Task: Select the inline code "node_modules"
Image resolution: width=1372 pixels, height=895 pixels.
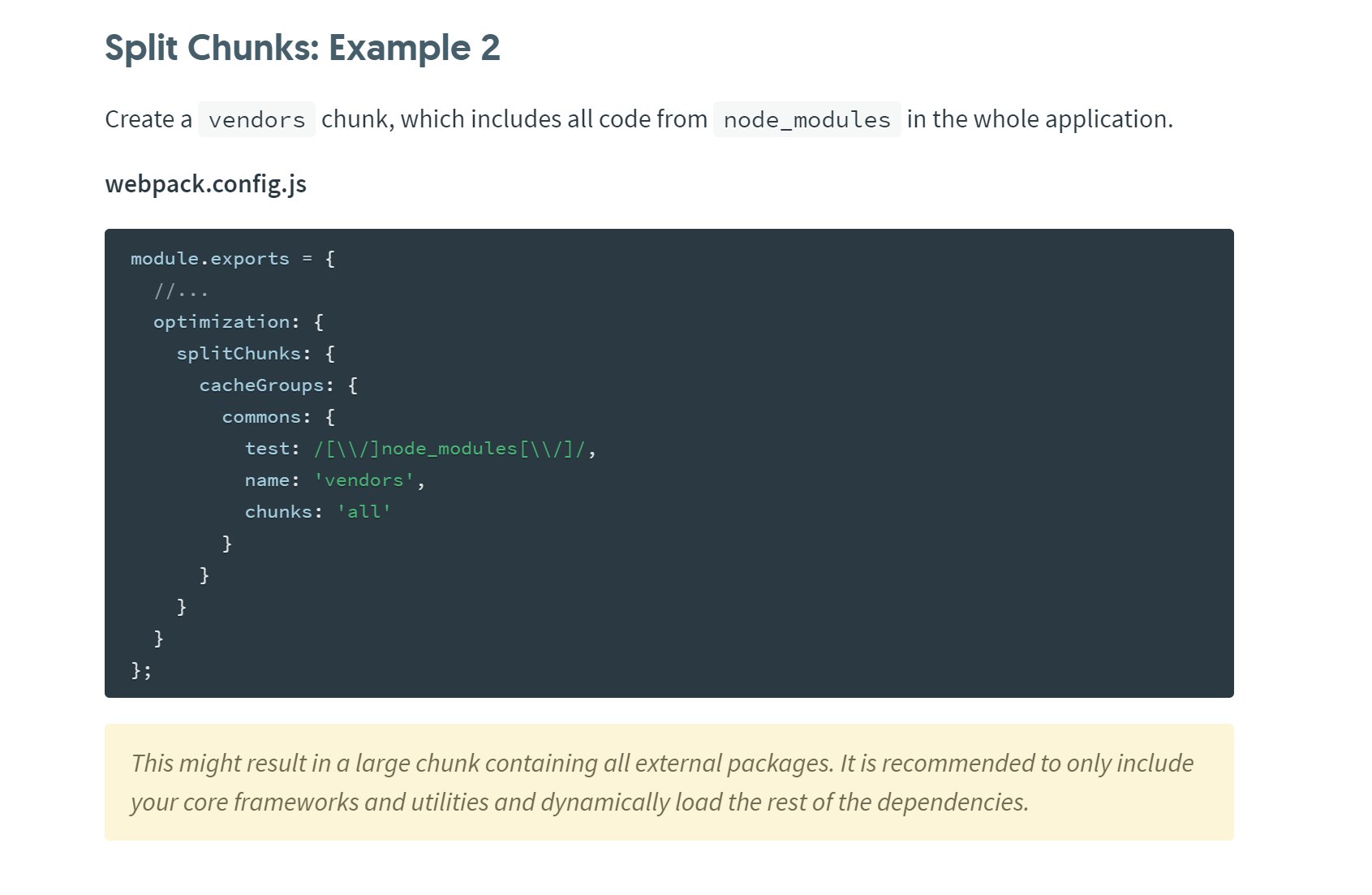Action: click(x=806, y=120)
